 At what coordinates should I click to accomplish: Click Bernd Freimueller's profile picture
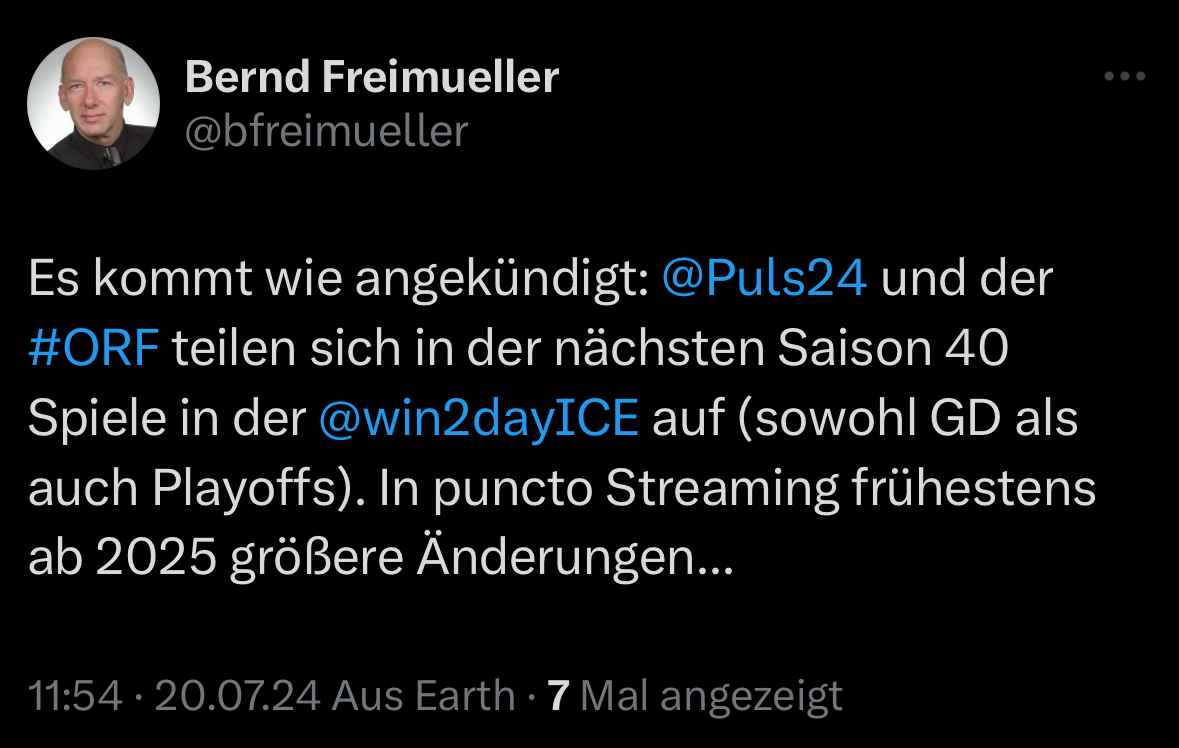(x=93, y=103)
